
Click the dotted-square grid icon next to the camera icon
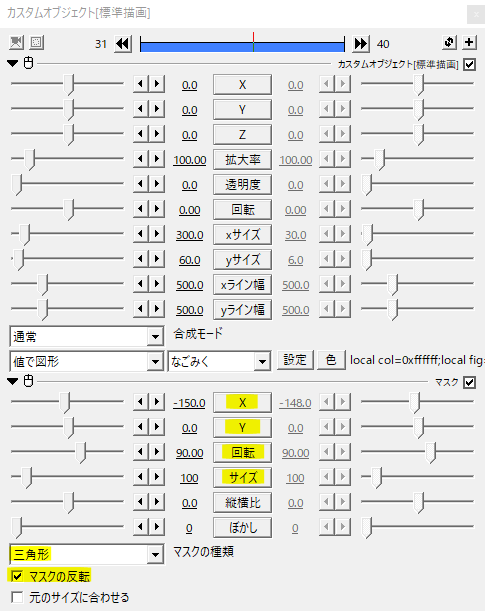[37, 42]
